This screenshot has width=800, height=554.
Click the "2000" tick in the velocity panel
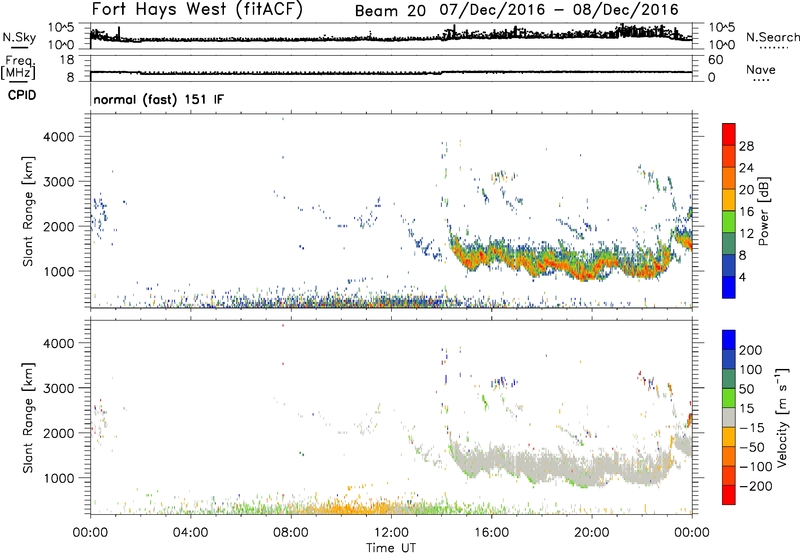tap(59, 433)
